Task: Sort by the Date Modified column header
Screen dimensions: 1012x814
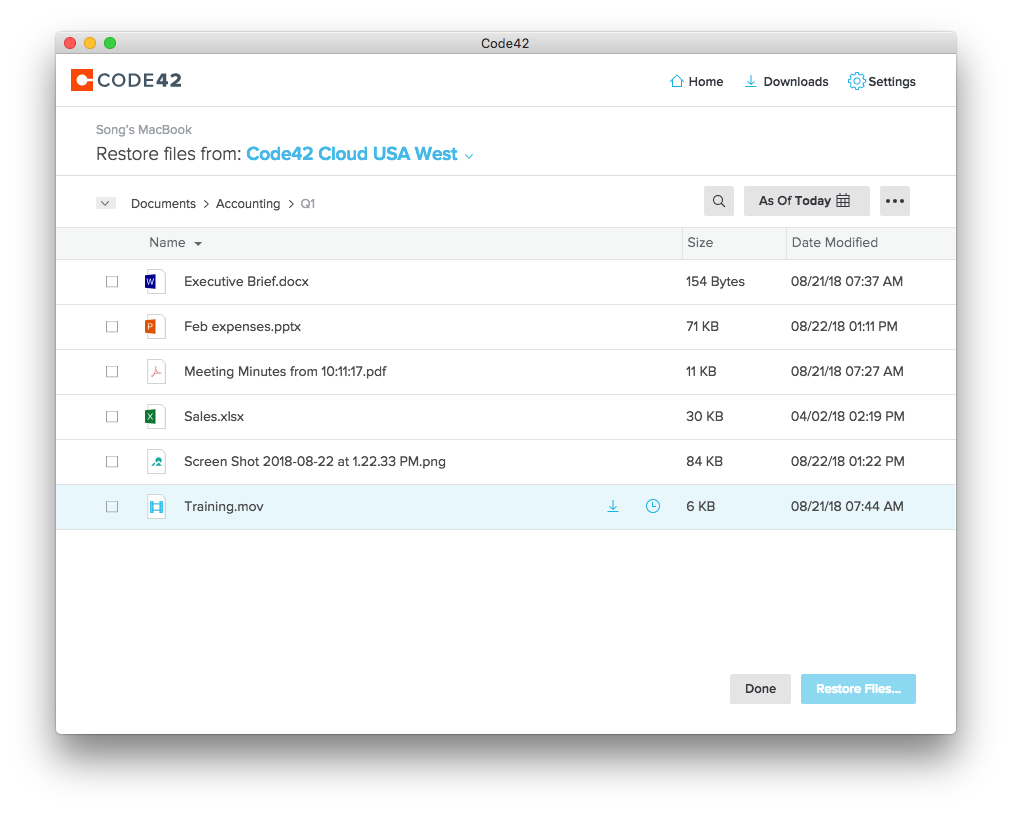Action: 834,243
